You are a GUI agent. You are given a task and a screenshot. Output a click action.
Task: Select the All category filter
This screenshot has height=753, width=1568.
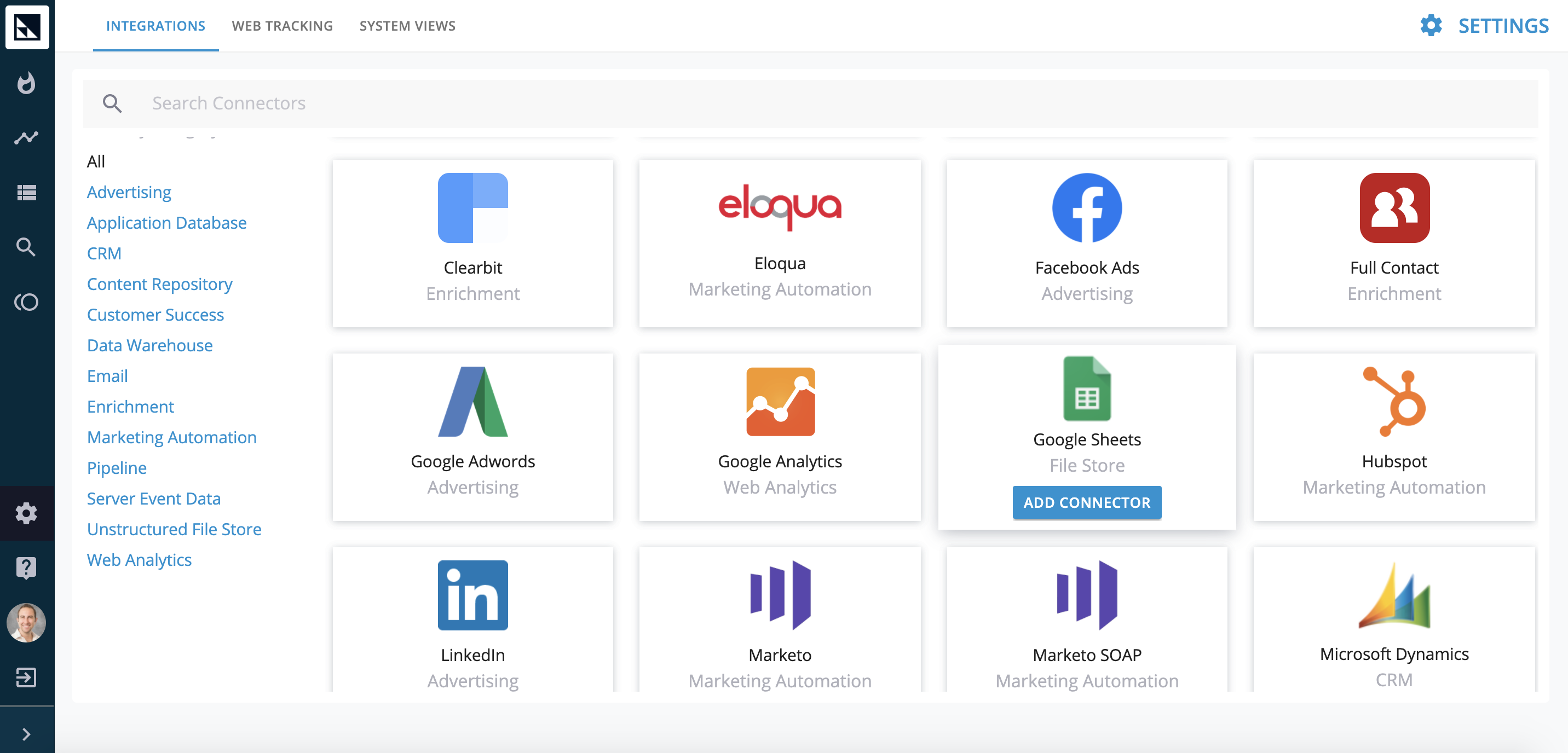[96, 161]
